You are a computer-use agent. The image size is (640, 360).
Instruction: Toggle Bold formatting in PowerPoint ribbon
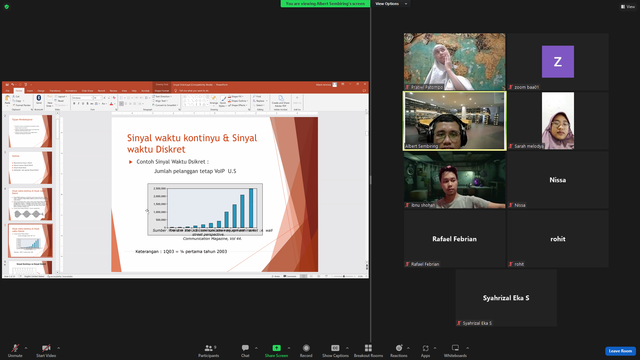point(74,104)
